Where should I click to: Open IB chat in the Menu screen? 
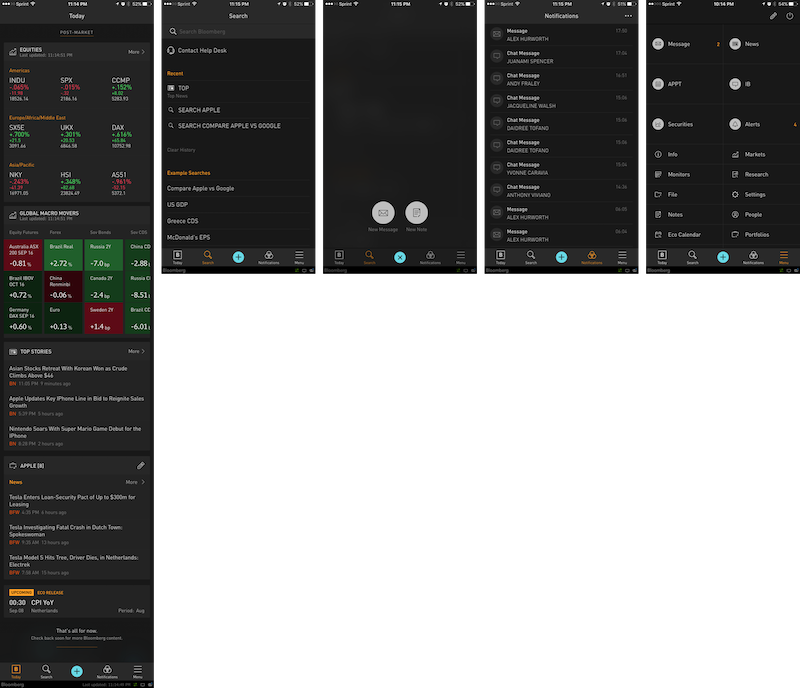point(761,84)
